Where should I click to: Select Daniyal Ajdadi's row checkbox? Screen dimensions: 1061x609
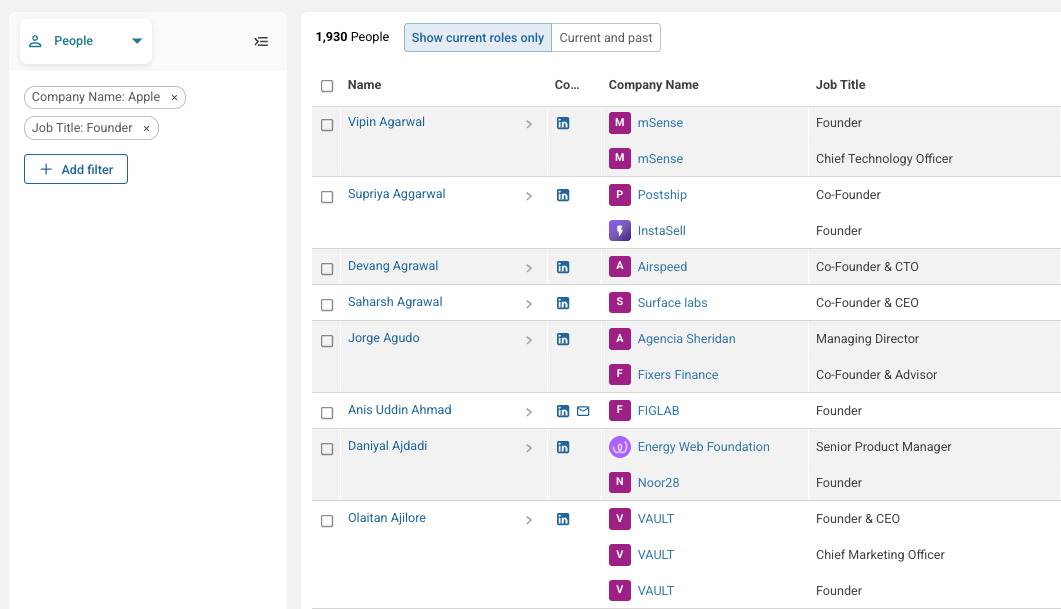pyautogui.click(x=327, y=449)
